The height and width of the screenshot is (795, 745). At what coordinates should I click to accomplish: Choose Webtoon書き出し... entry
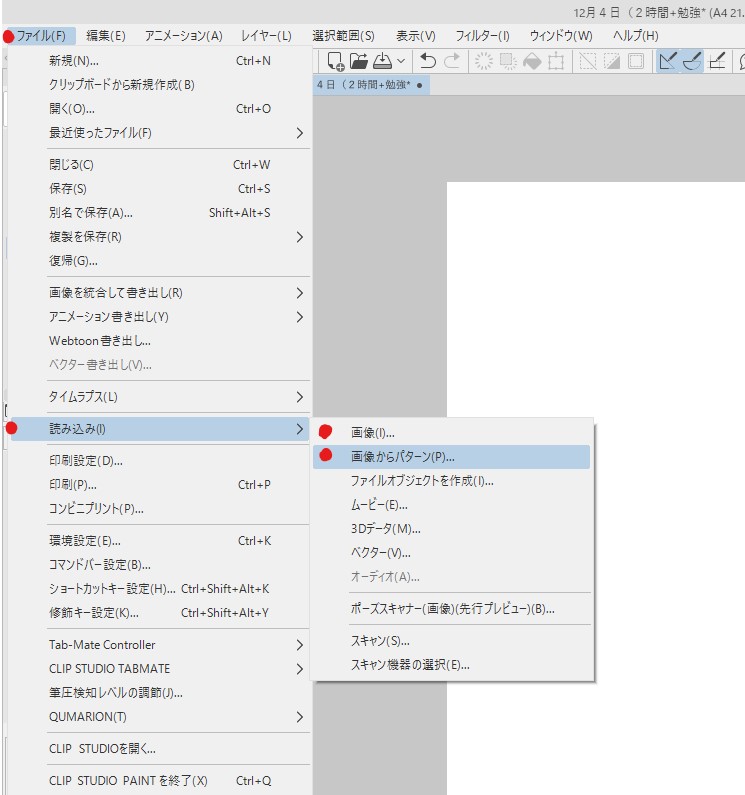[160, 341]
